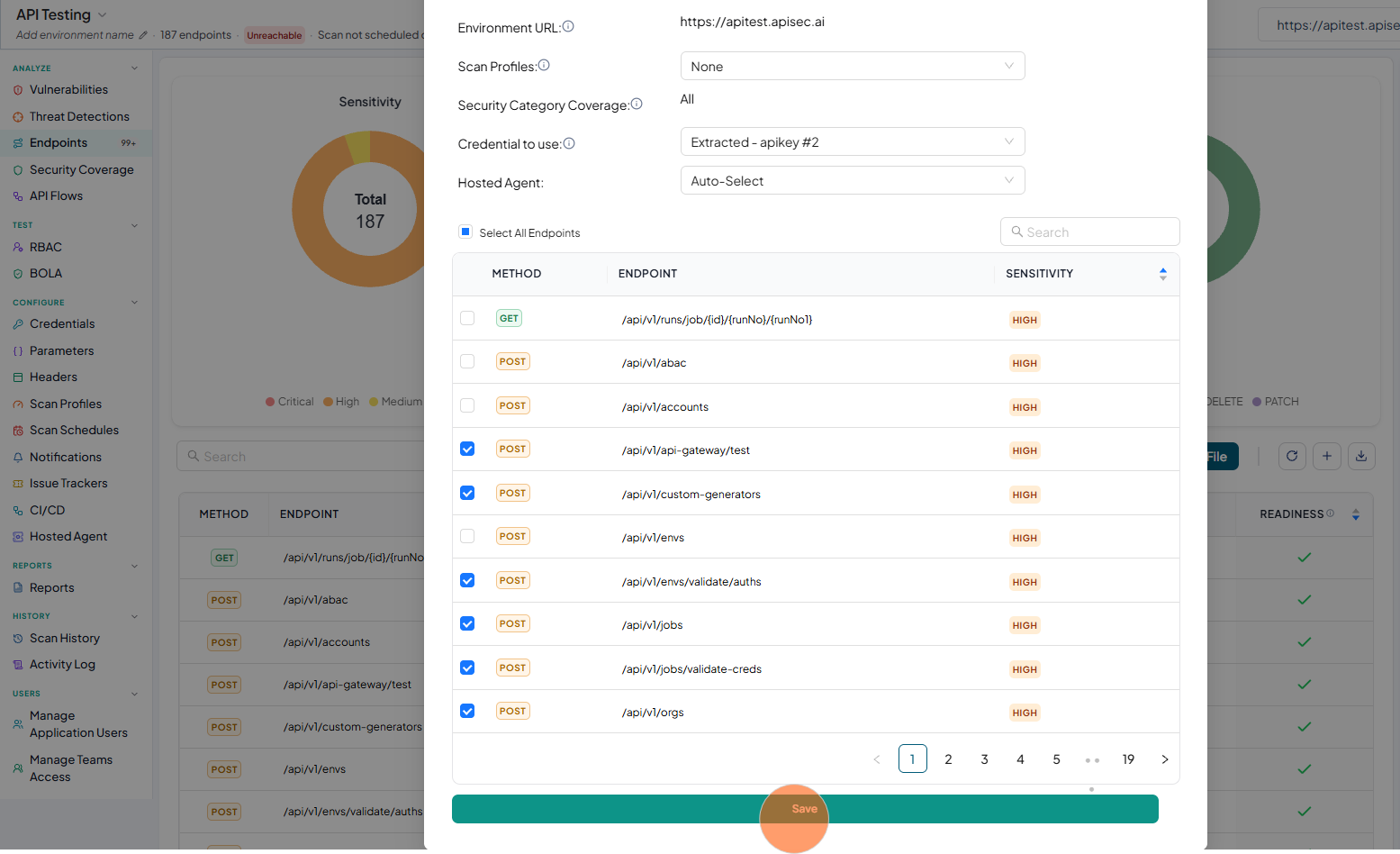Open the Scan Profiles dropdown

pos(853,66)
